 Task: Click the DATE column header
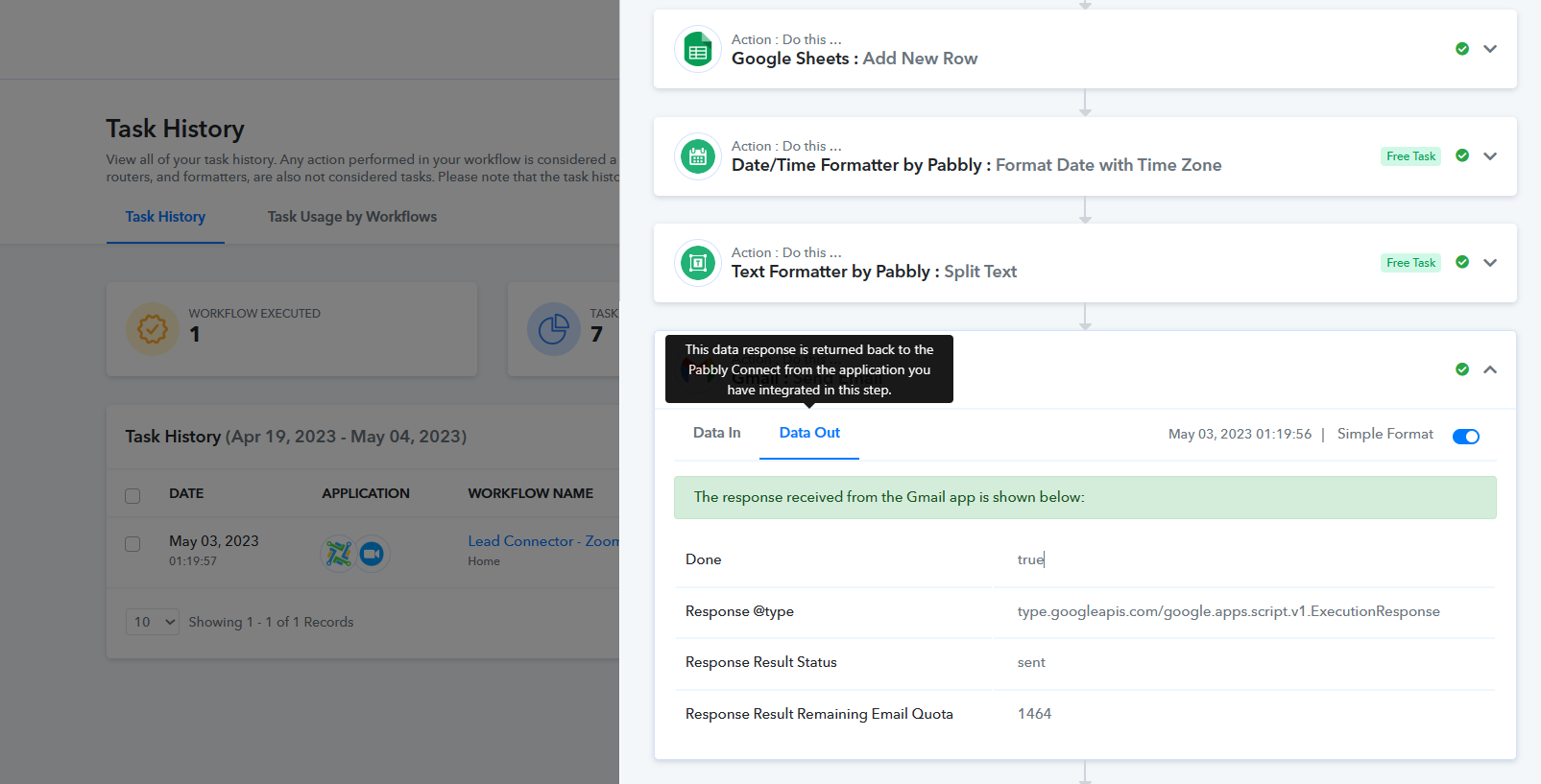pyautogui.click(x=186, y=493)
